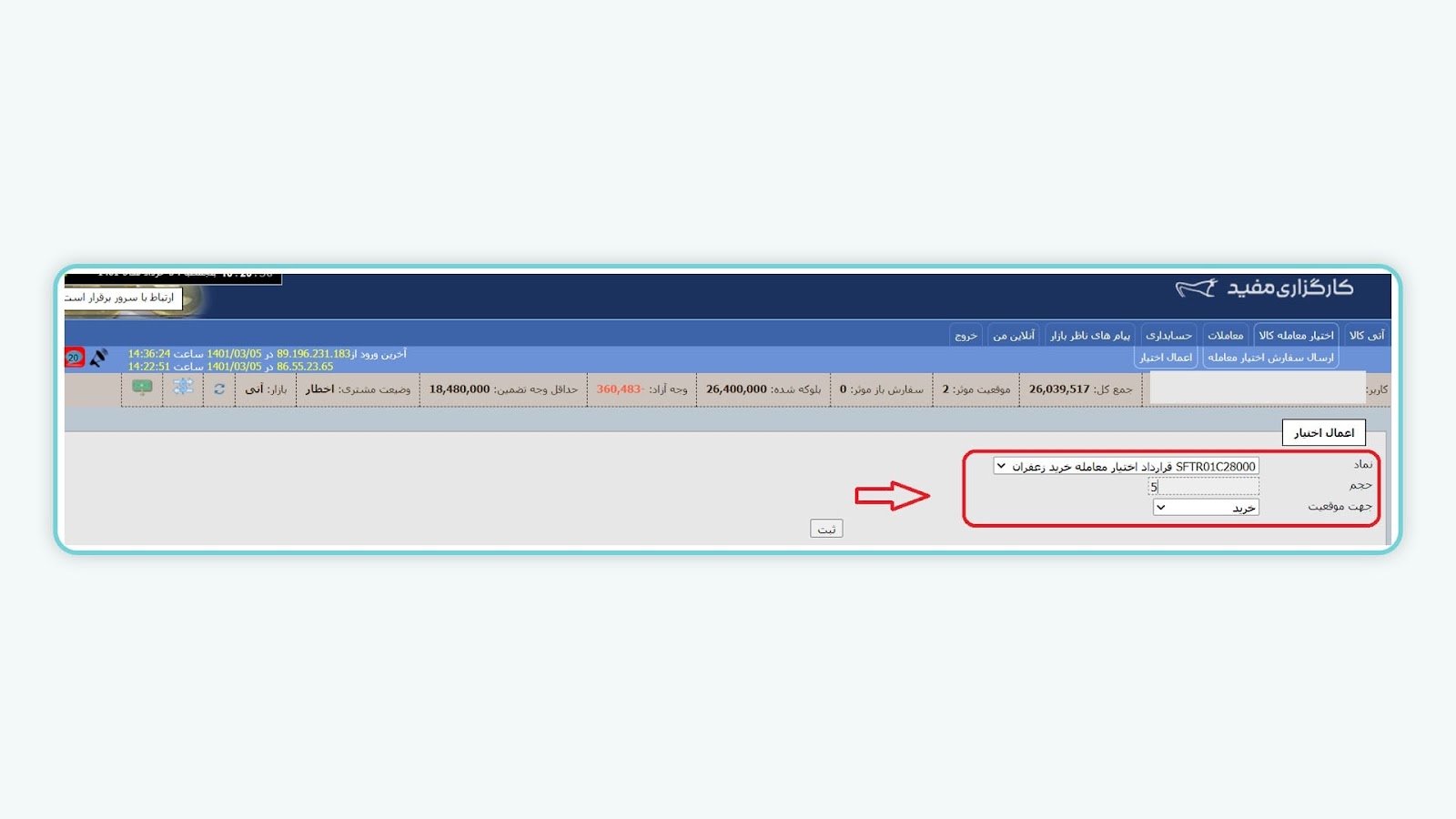This screenshot has height=819, width=1456.
Task: Click the اعمال اختیار panel tab
Action: tap(1324, 432)
